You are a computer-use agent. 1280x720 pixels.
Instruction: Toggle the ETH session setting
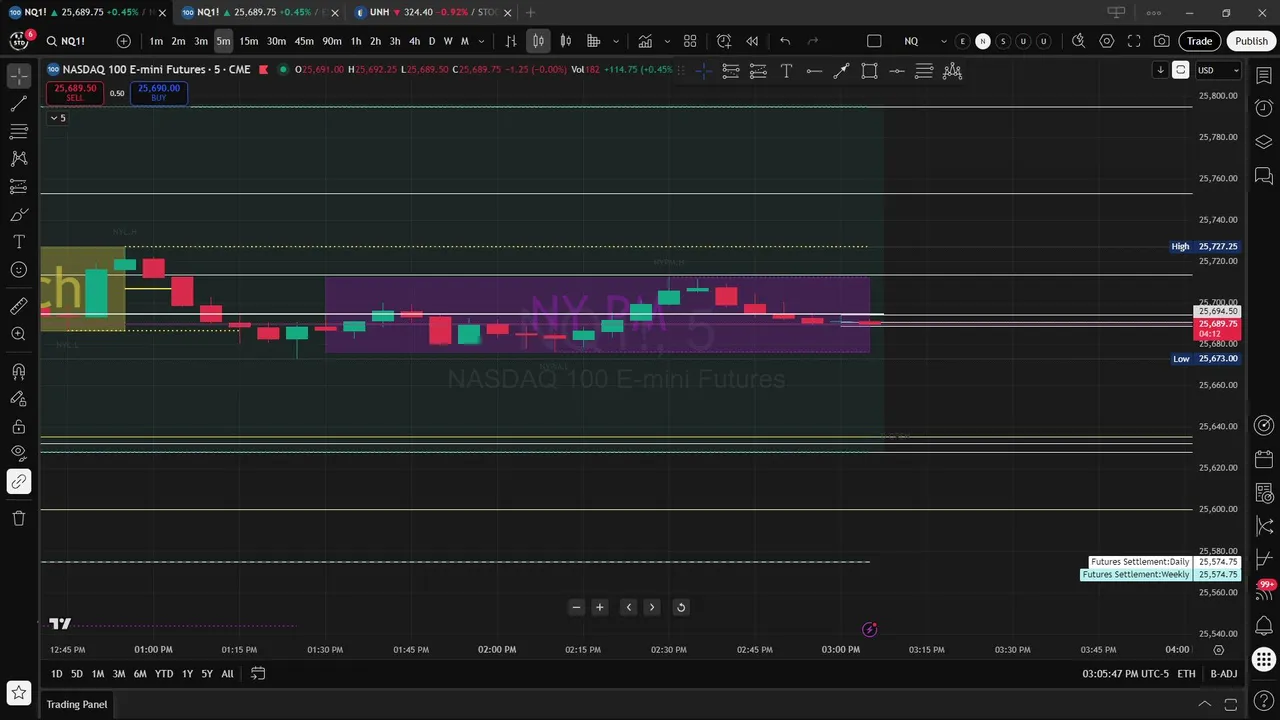click(1185, 674)
